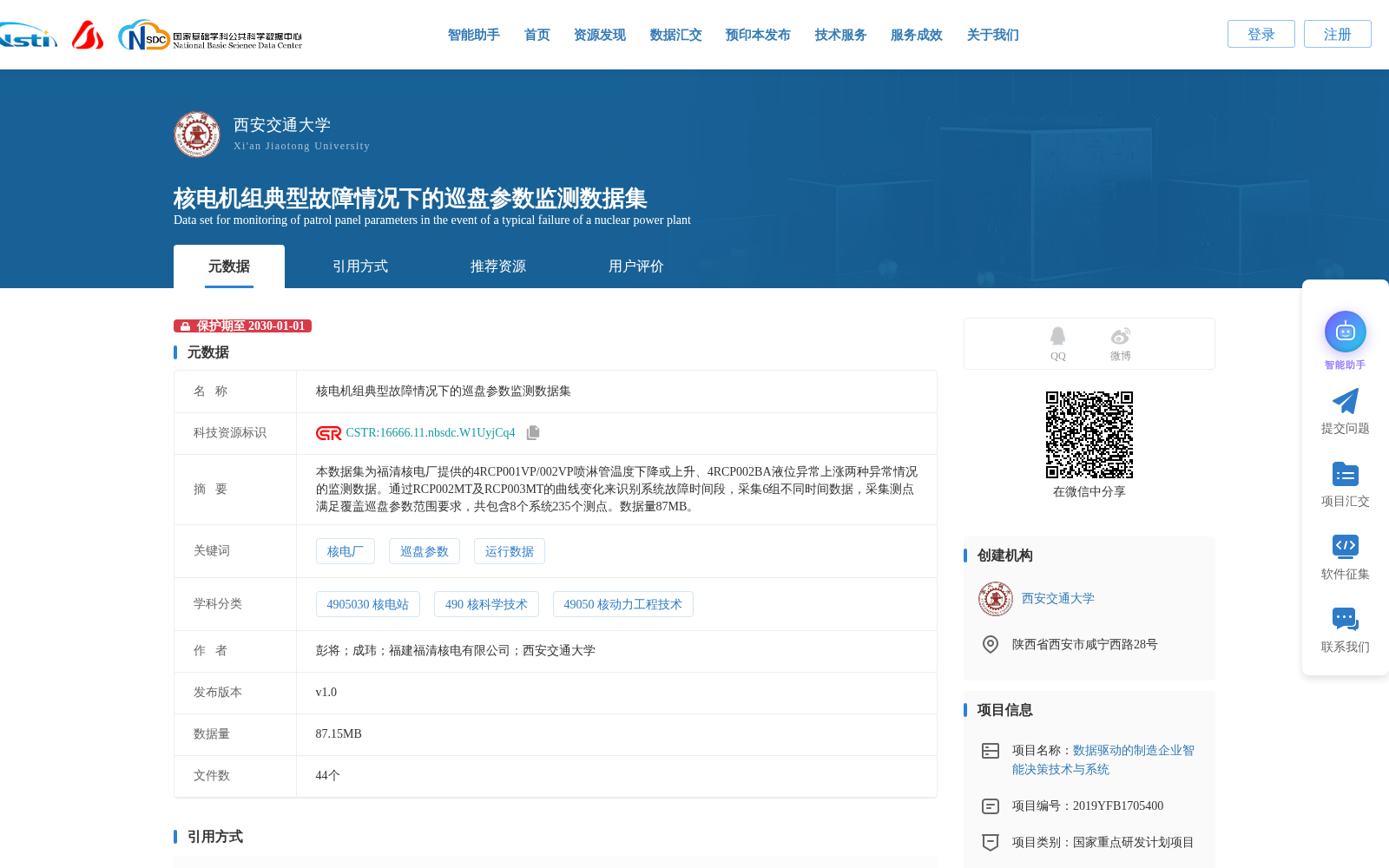The width and height of the screenshot is (1389, 868).
Task: Open the project name 数据驱动的制造企业智能决策技术与系统 link
Action: pyautogui.click(x=1103, y=759)
